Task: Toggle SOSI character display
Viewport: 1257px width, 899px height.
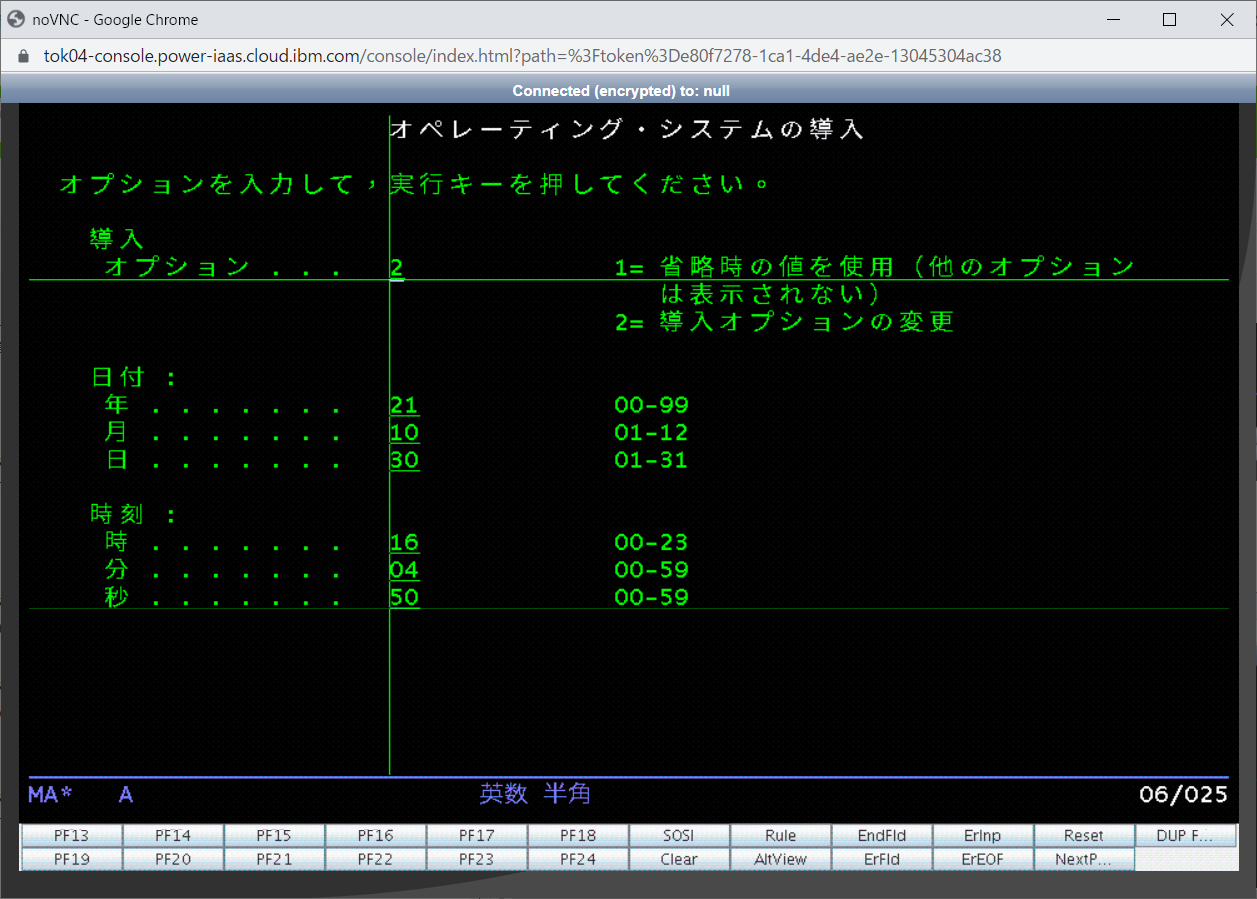Action: [x=678, y=835]
